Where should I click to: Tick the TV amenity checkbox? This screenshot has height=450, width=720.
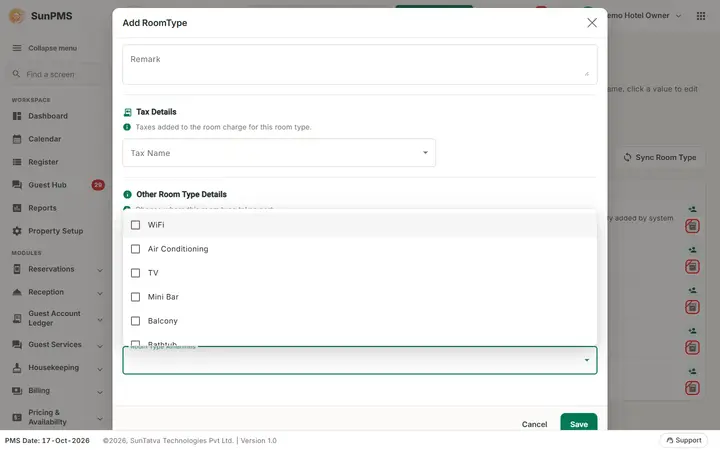[135, 273]
